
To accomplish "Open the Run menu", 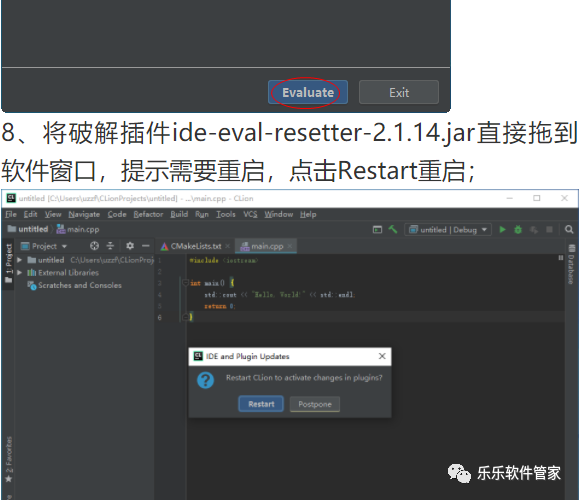I will click(202, 214).
